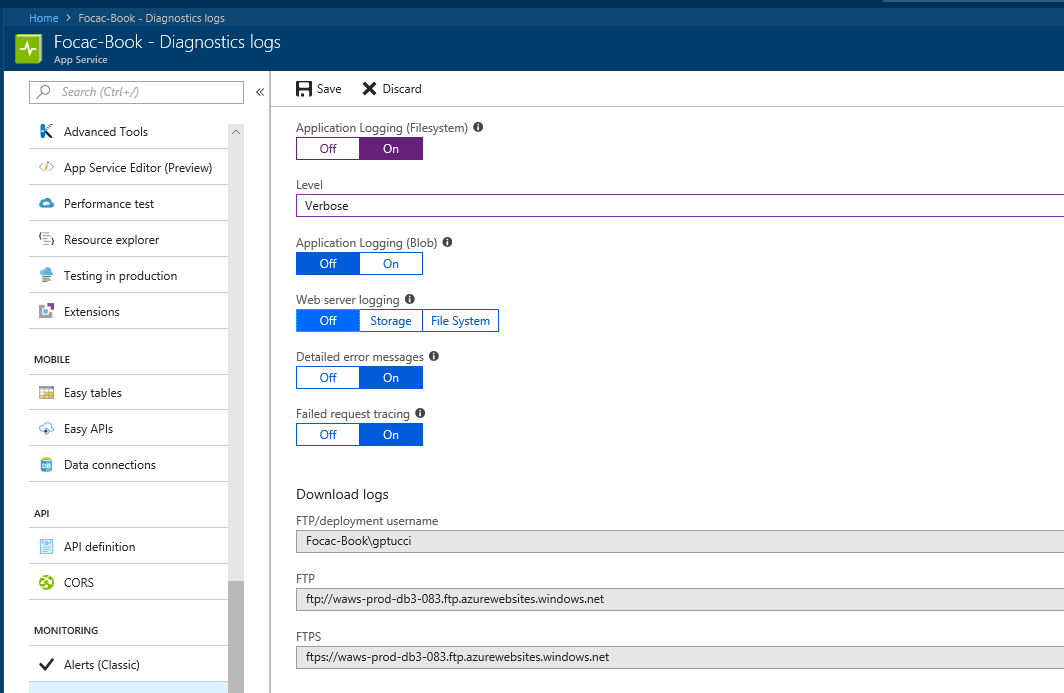Image resolution: width=1064 pixels, height=693 pixels.
Task: Click the MONITORING section header
Action: point(66,630)
